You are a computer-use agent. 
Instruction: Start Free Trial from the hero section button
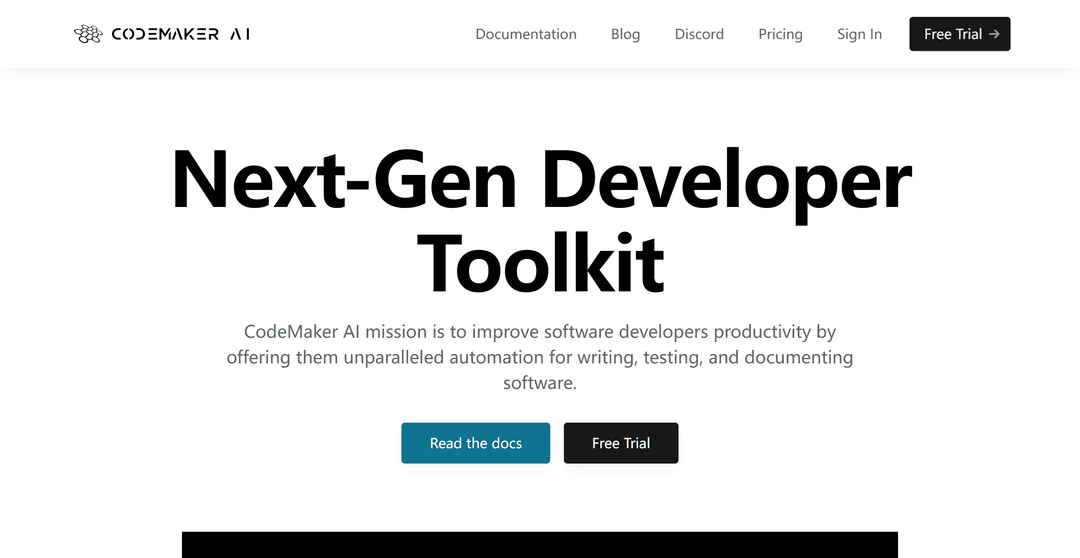(x=621, y=443)
